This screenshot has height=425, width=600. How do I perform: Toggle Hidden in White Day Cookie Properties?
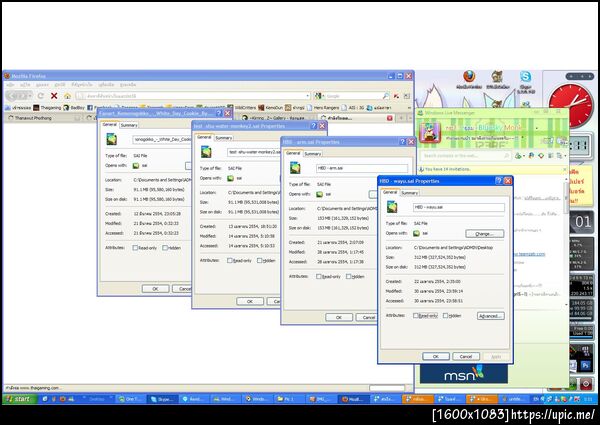click(165, 248)
